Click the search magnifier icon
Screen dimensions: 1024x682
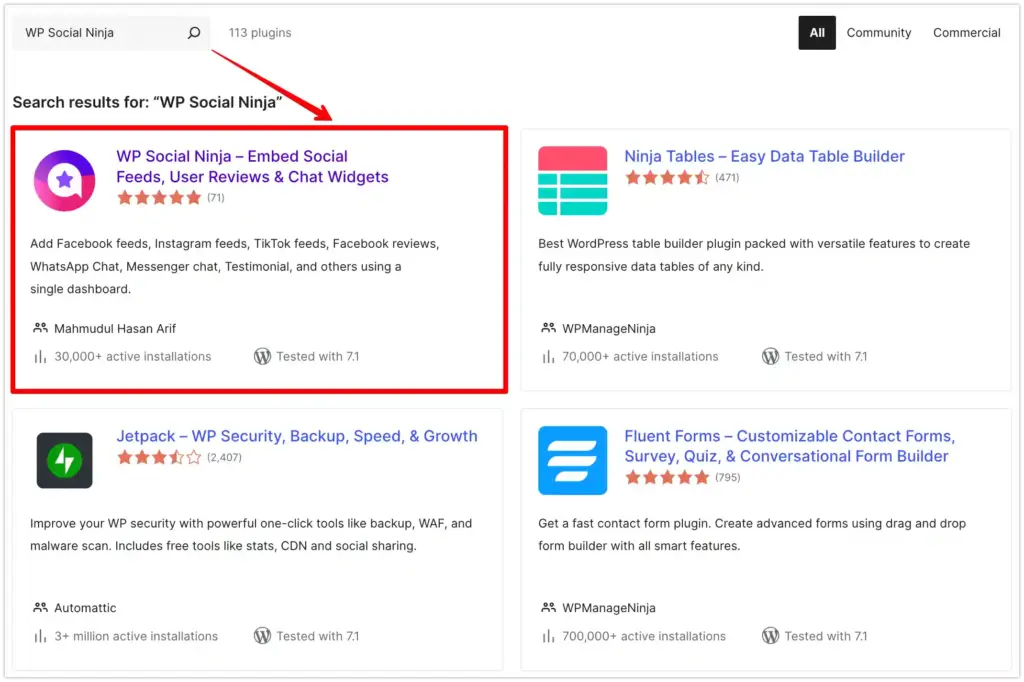click(x=194, y=33)
